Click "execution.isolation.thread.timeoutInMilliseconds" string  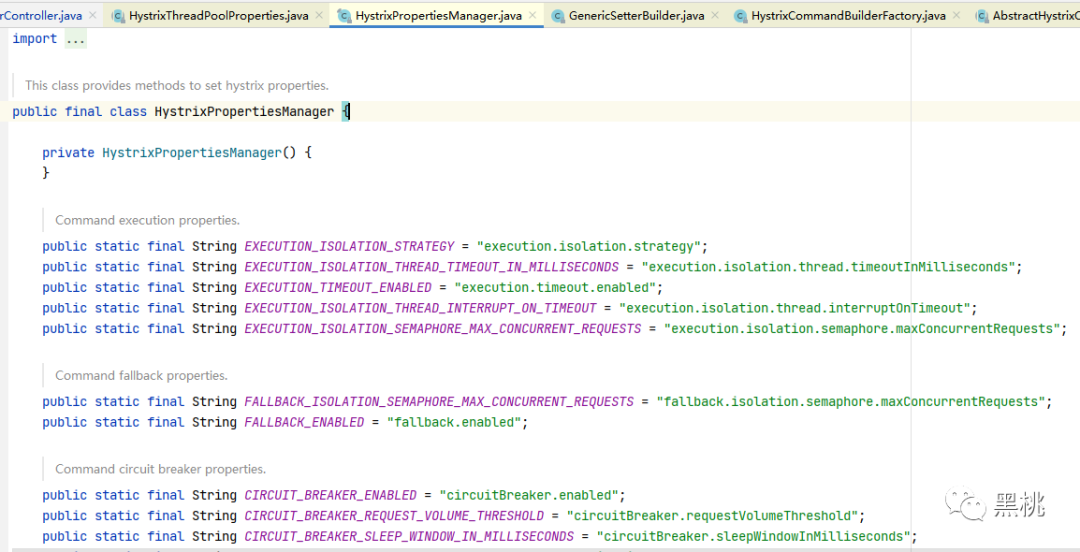[829, 267]
